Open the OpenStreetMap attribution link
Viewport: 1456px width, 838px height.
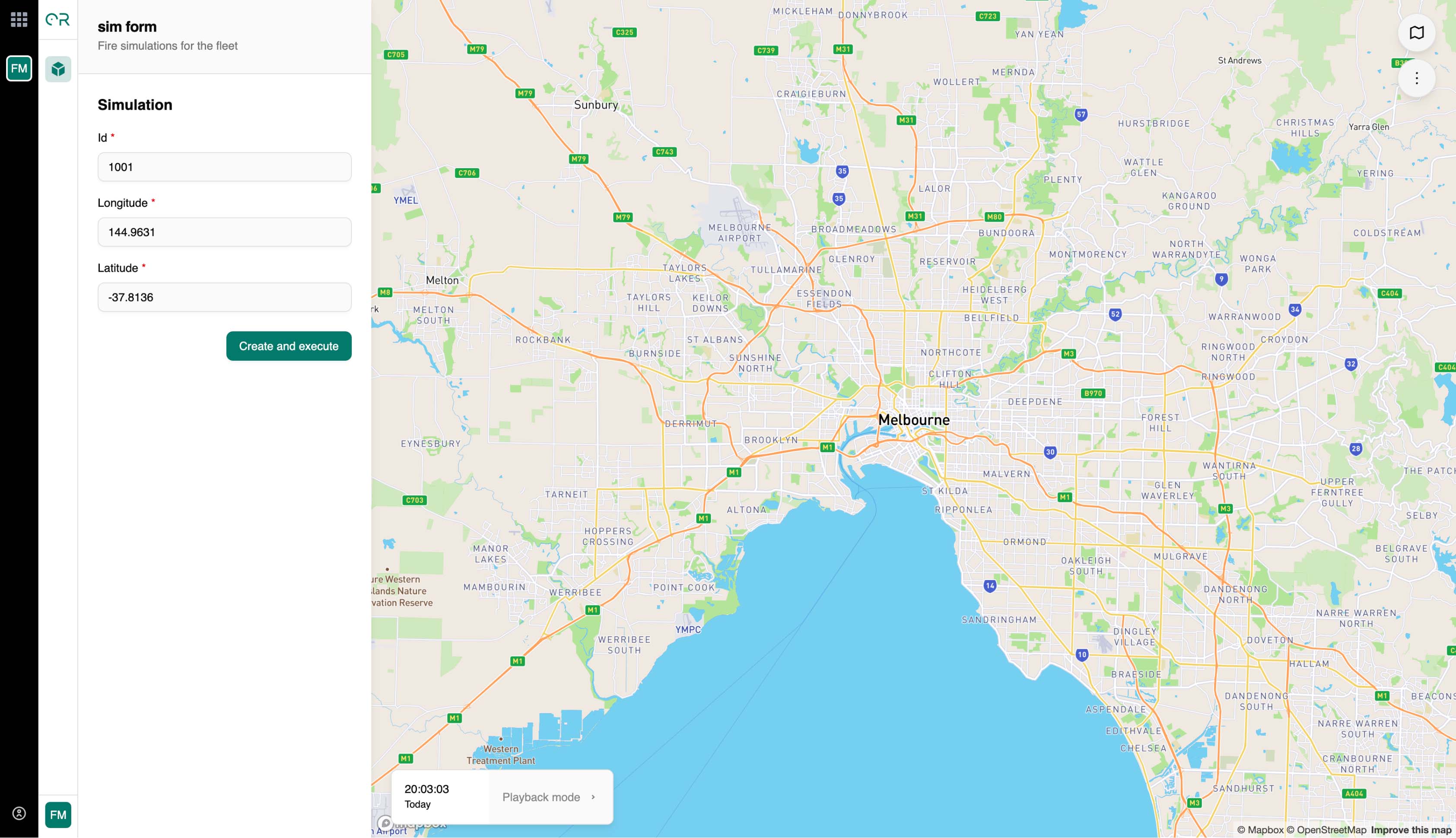1326,830
